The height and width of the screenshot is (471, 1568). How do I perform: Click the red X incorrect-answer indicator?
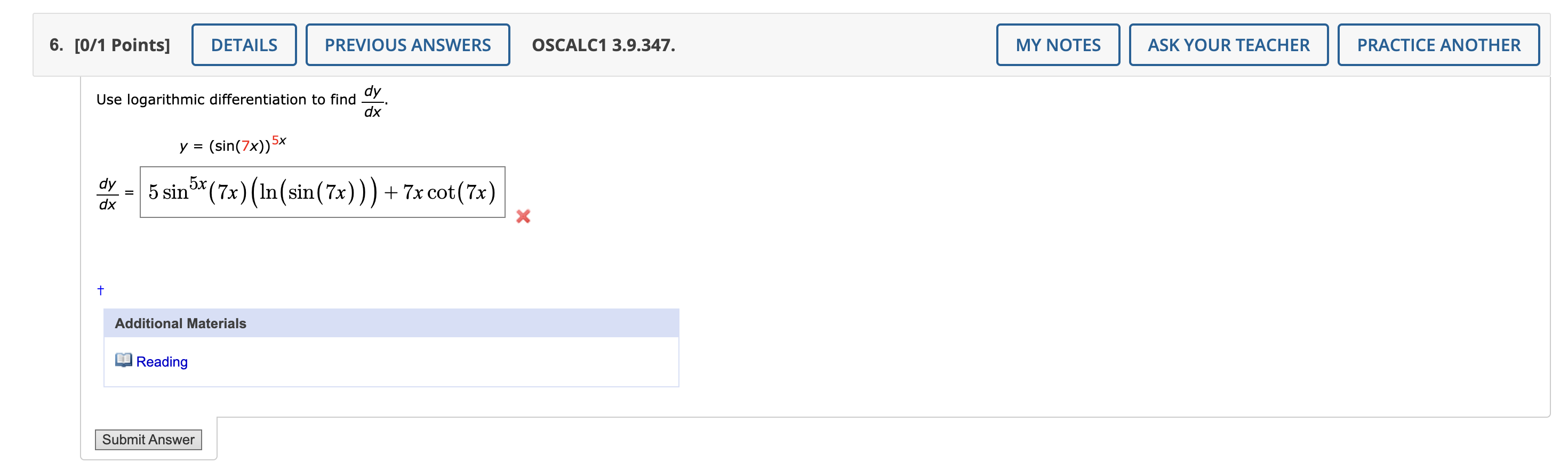(x=524, y=217)
